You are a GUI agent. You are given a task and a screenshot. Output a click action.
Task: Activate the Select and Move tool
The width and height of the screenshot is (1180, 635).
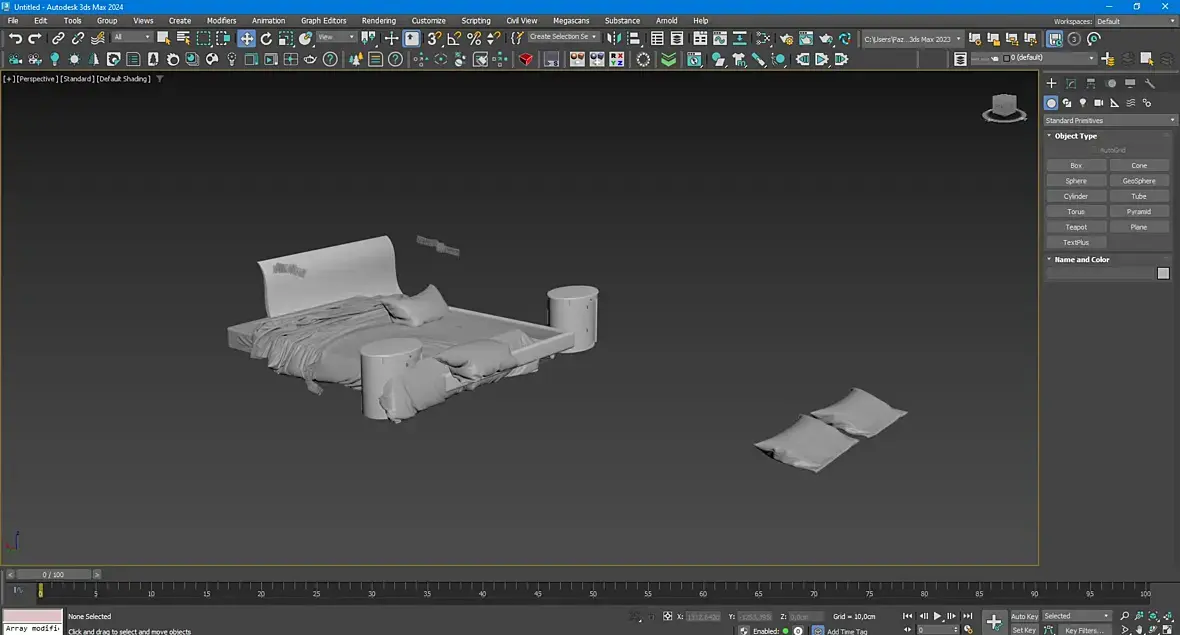click(246, 38)
